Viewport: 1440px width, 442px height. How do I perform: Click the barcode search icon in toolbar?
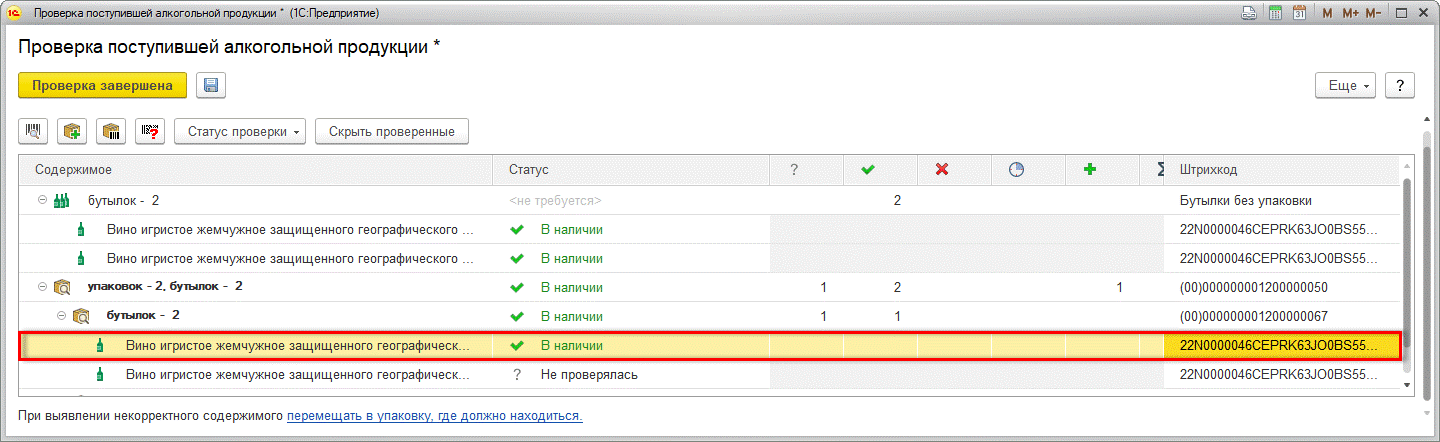(x=32, y=131)
